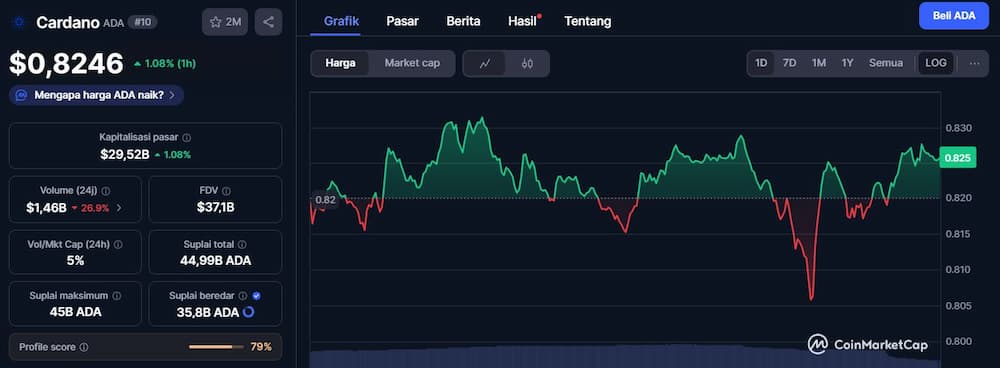Click info icon next to Kapitalisasi pasar

pos(186,137)
